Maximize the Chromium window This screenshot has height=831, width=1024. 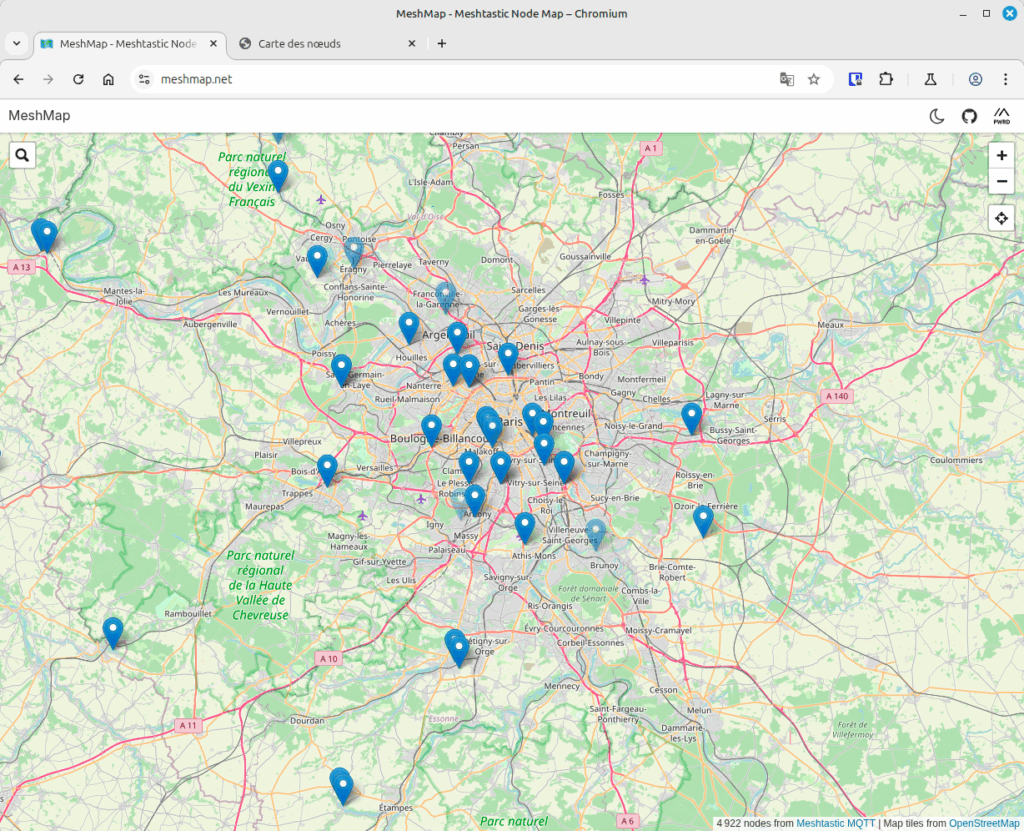click(x=986, y=14)
